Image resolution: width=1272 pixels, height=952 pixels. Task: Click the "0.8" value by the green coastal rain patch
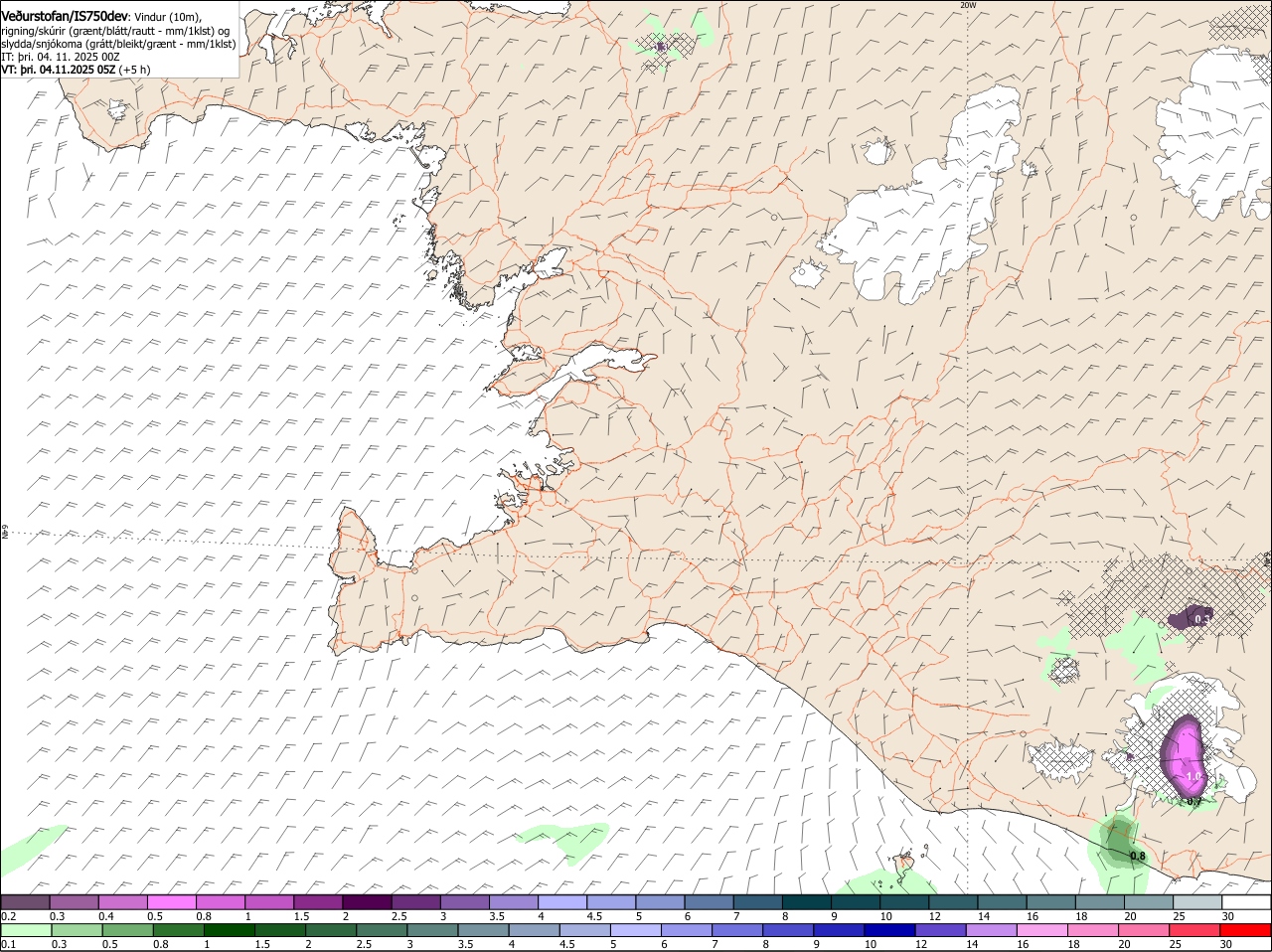point(1138,856)
